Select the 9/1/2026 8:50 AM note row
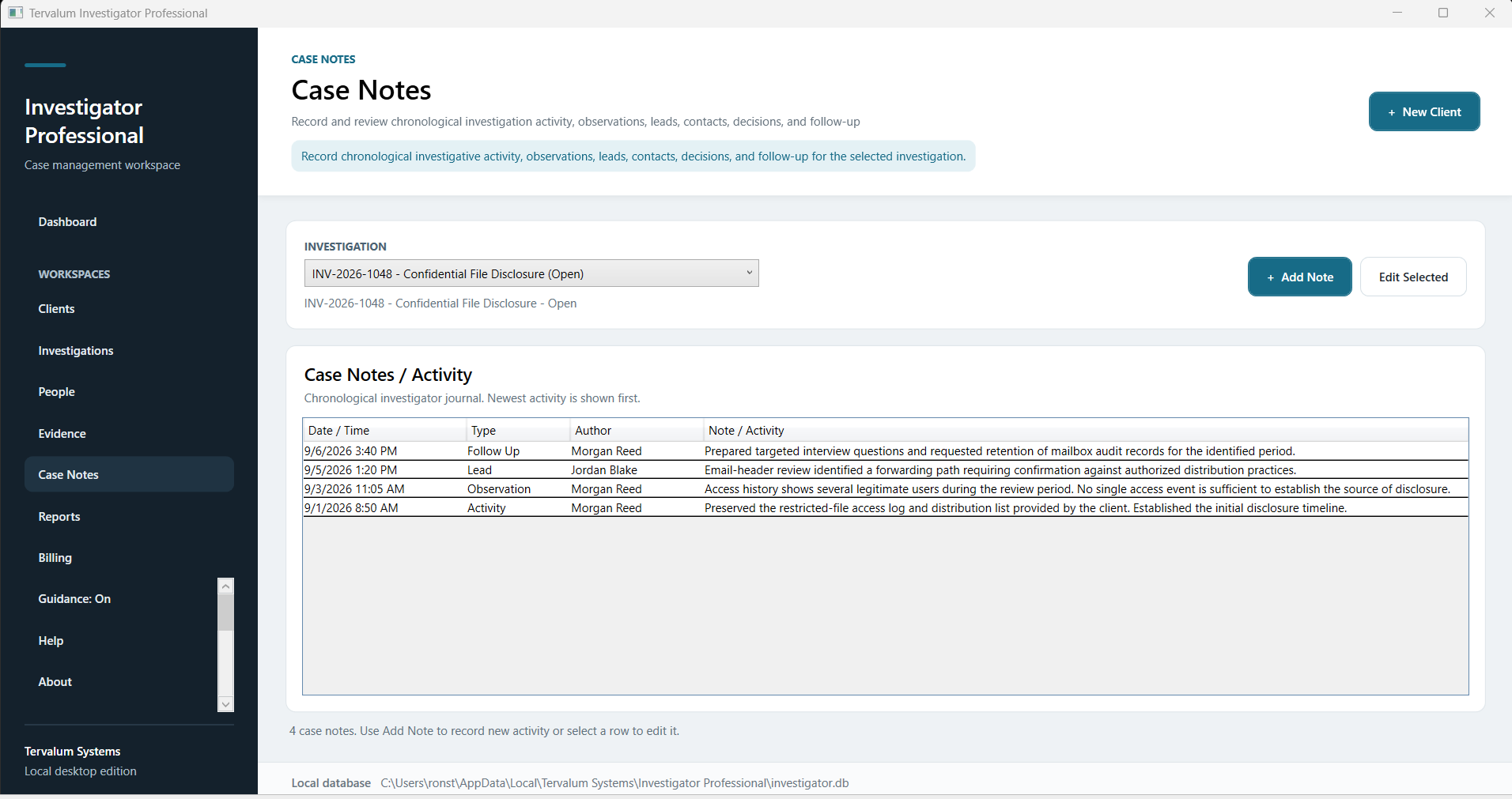The height and width of the screenshot is (799, 1512). 886,508
